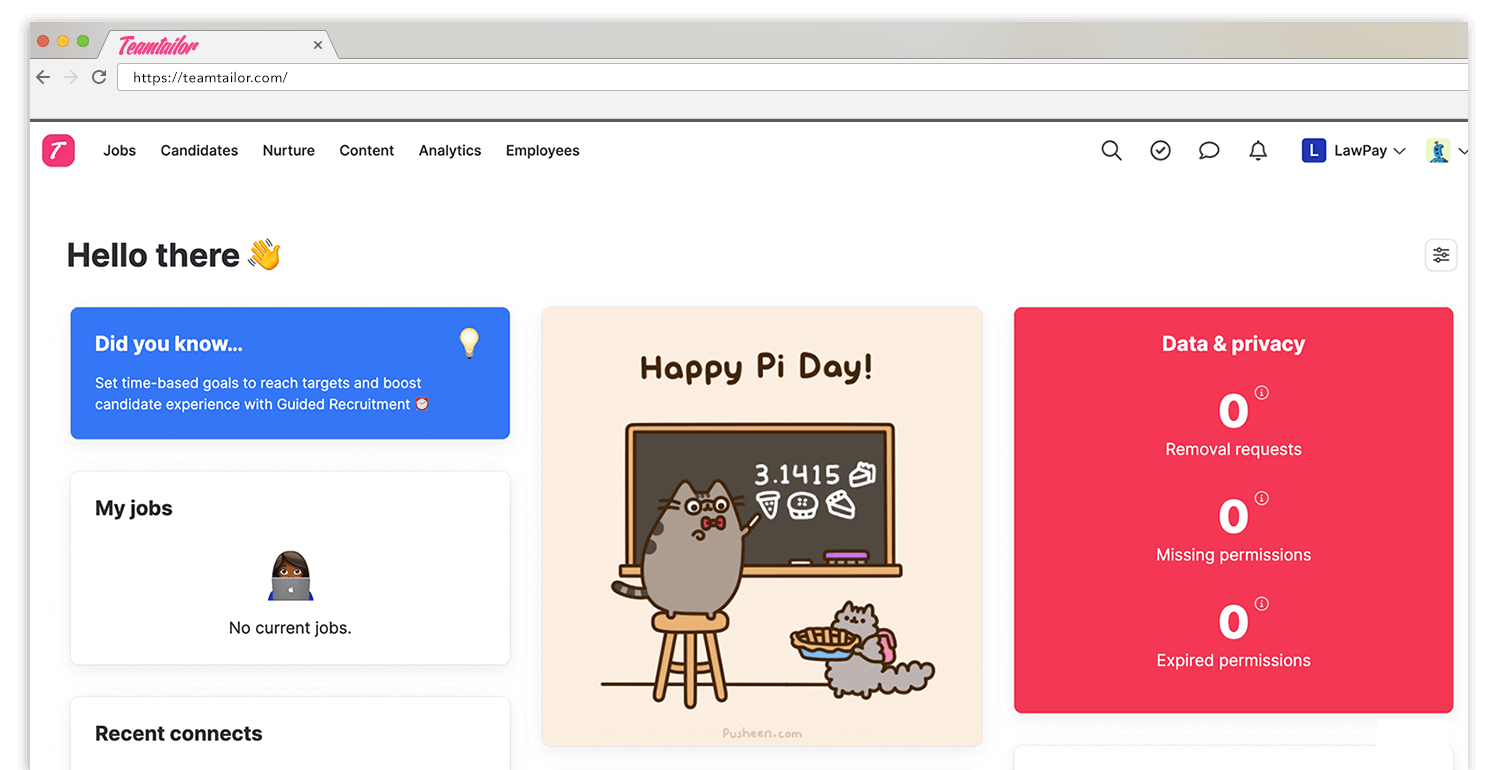Open the notifications bell icon

(1258, 151)
